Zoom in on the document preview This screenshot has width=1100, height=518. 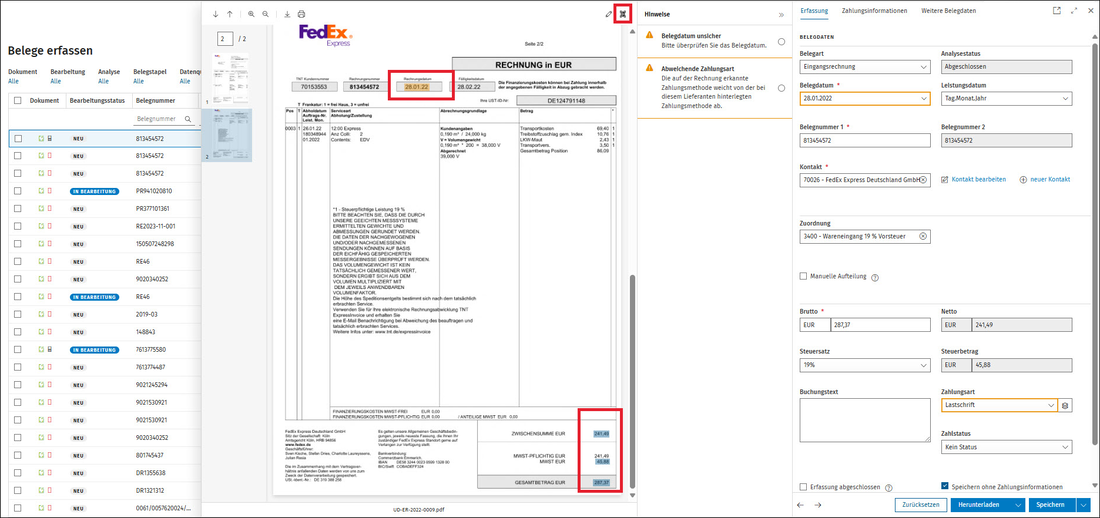251,14
